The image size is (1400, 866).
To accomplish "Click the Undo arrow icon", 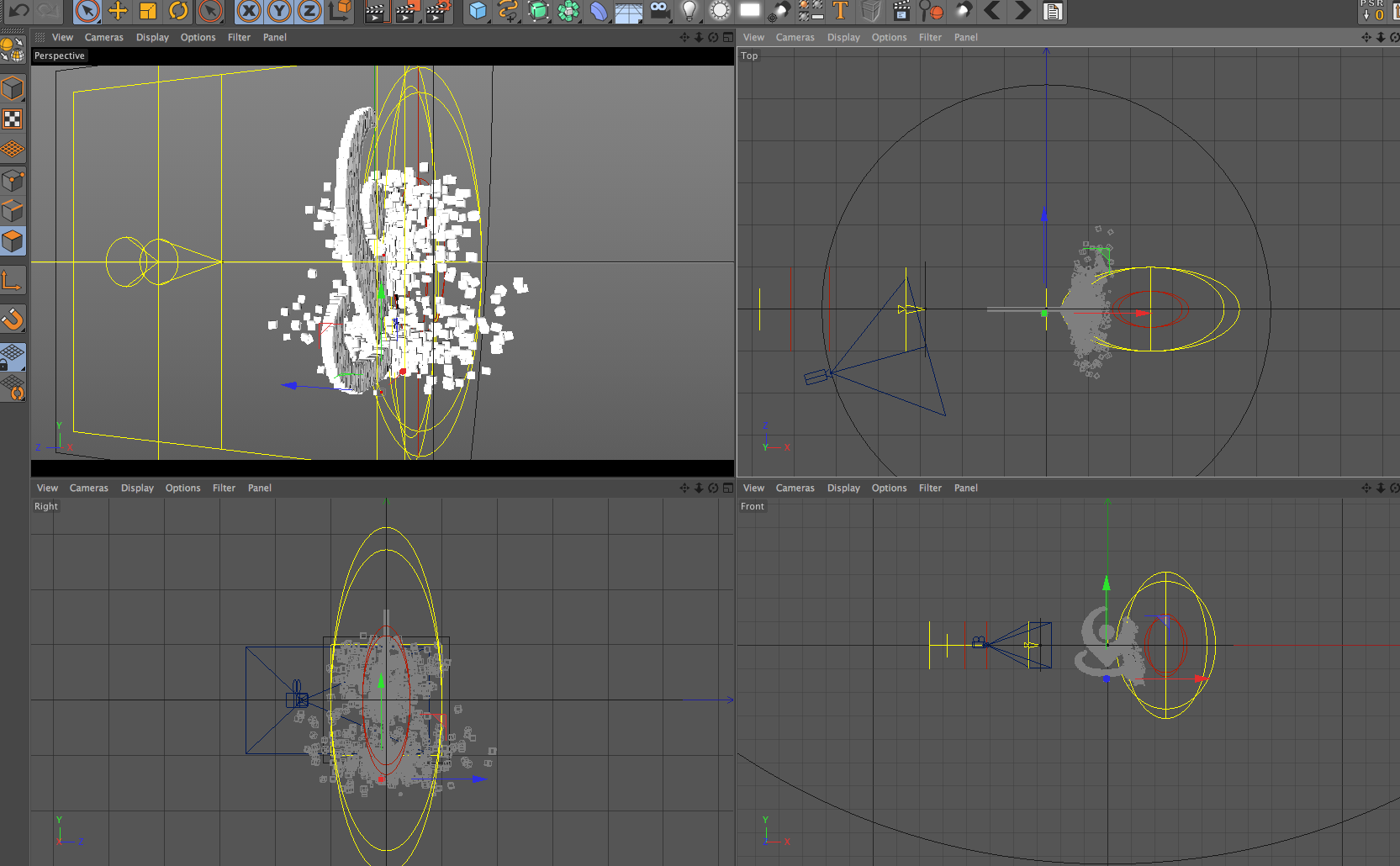I will coord(18,11).
